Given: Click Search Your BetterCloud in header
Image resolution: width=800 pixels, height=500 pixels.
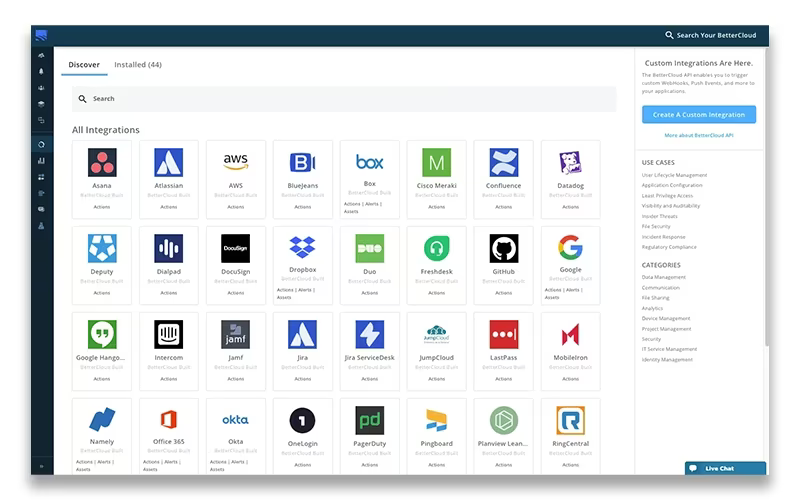Looking at the screenshot, I should (711, 35).
